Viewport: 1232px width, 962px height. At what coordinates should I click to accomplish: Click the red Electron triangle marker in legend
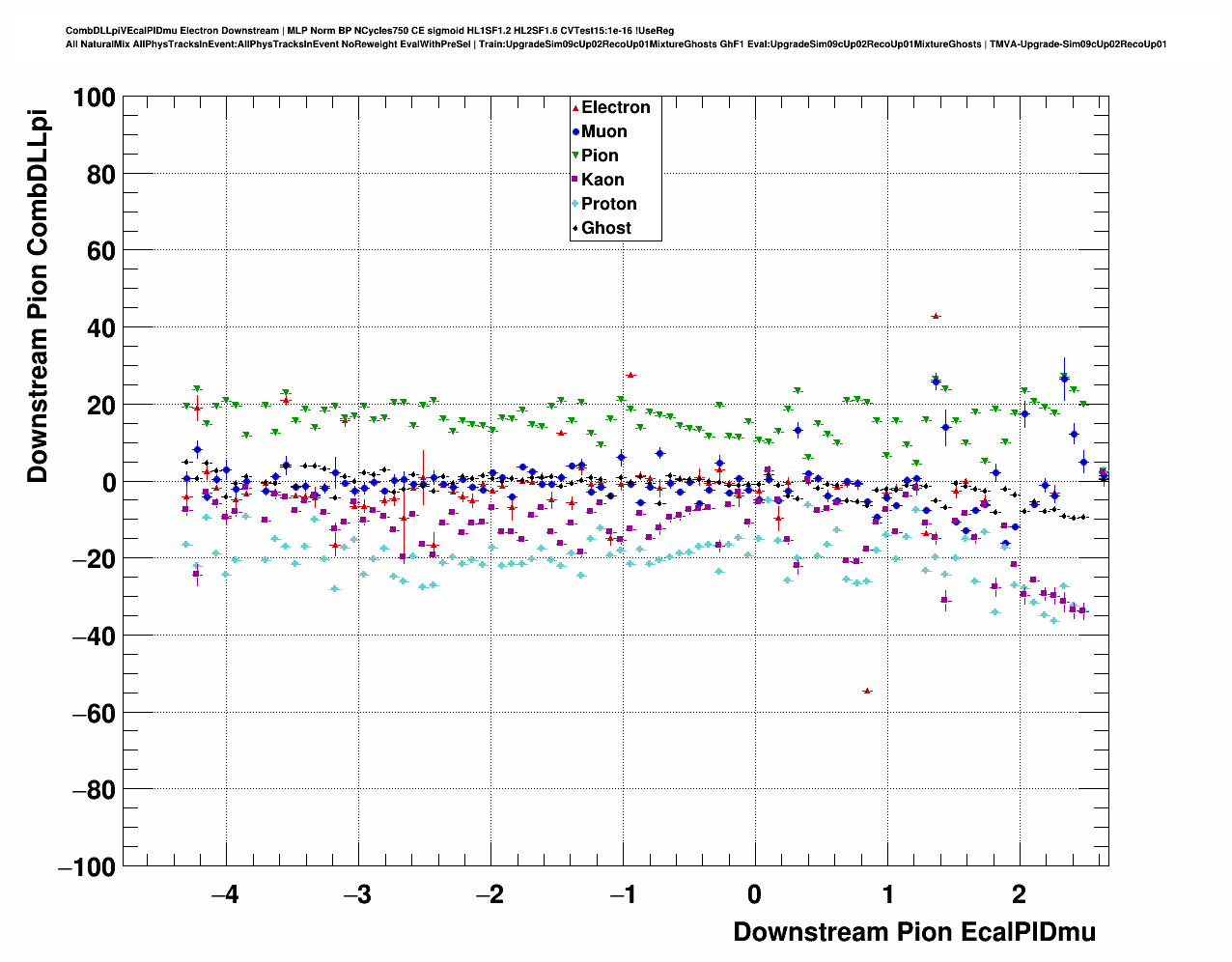point(575,107)
